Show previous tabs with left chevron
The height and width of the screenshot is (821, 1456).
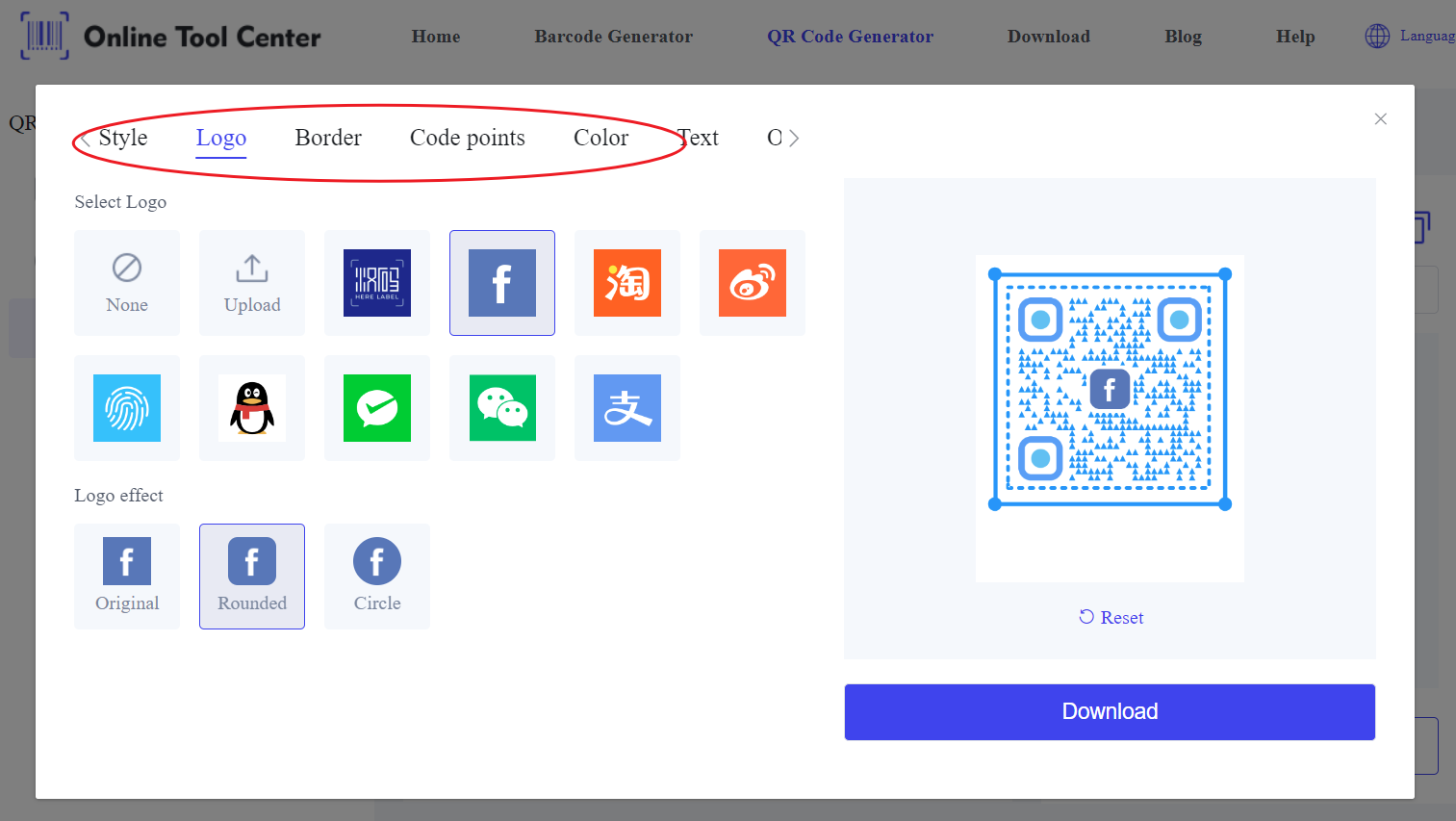click(85, 139)
